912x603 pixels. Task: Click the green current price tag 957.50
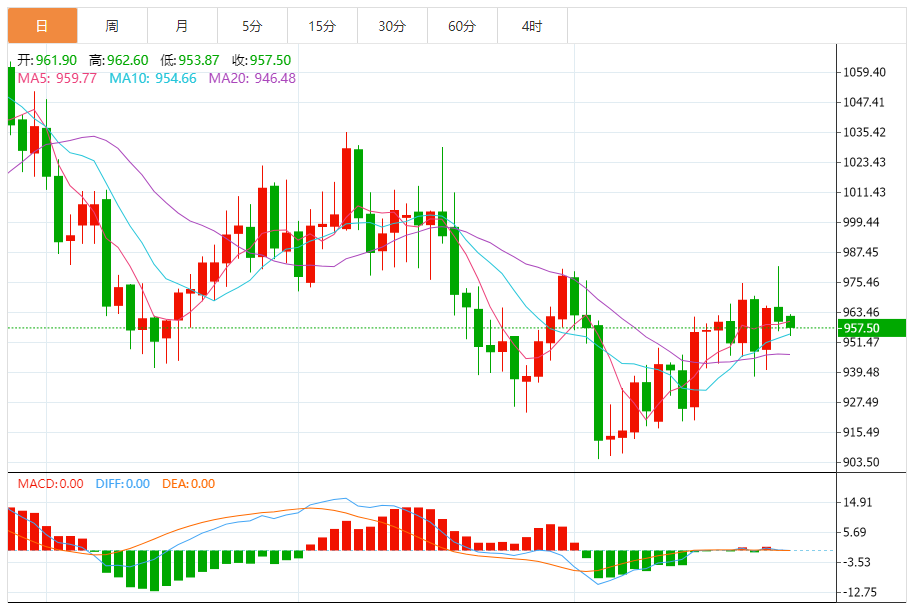click(x=872, y=328)
